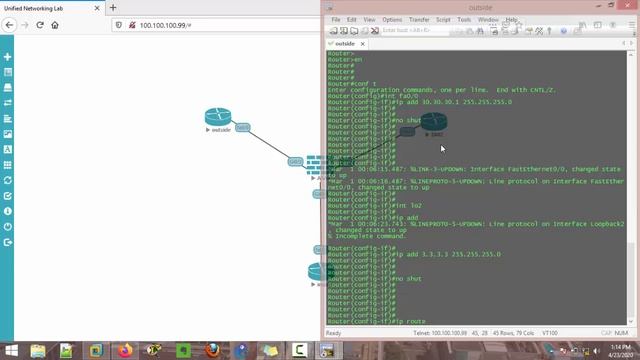The image size is (640, 360).
Task: Click the Close lab power icon
Action: click(x=7, y=227)
